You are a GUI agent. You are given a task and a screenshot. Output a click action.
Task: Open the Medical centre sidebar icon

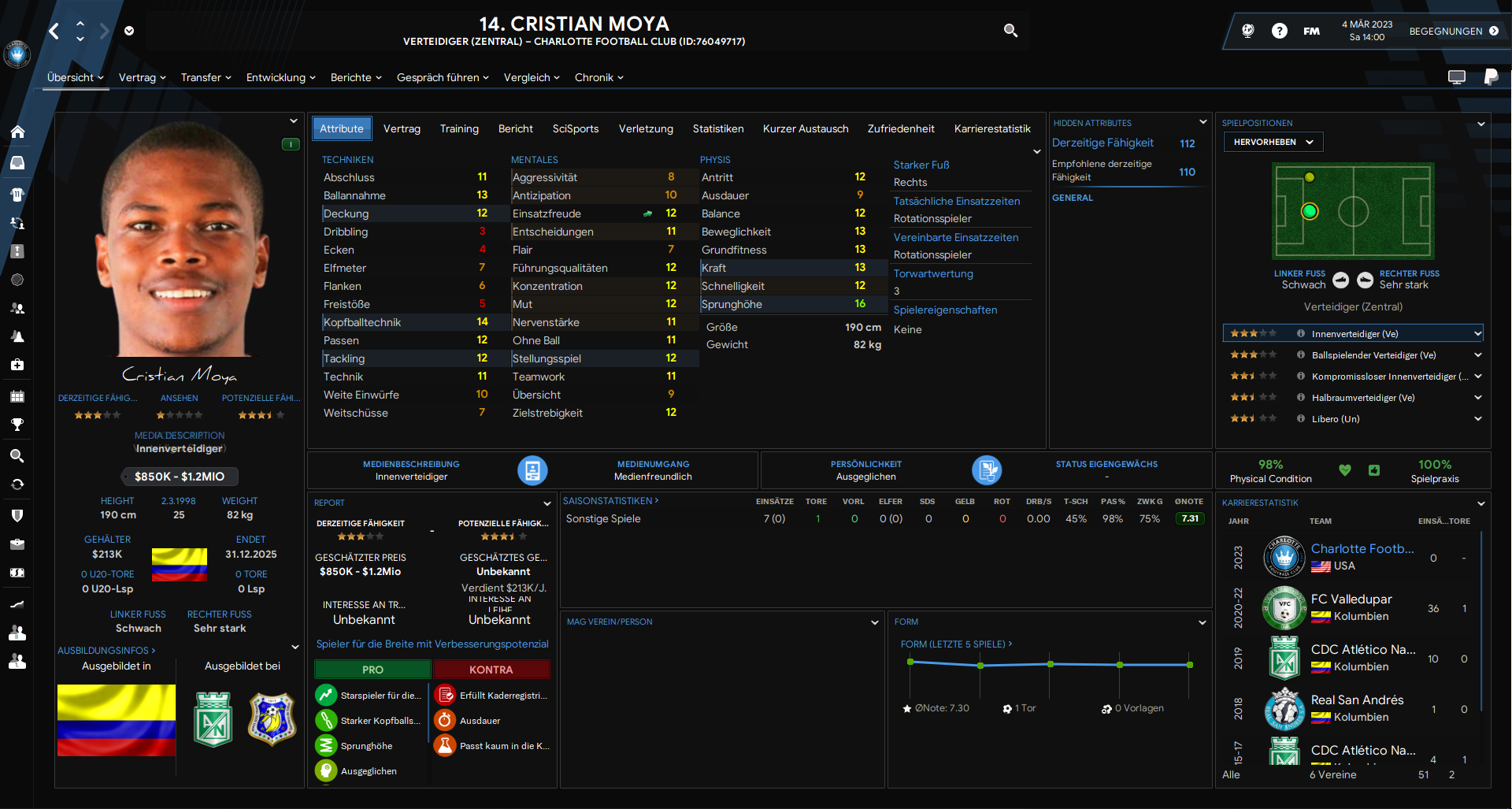click(17, 365)
